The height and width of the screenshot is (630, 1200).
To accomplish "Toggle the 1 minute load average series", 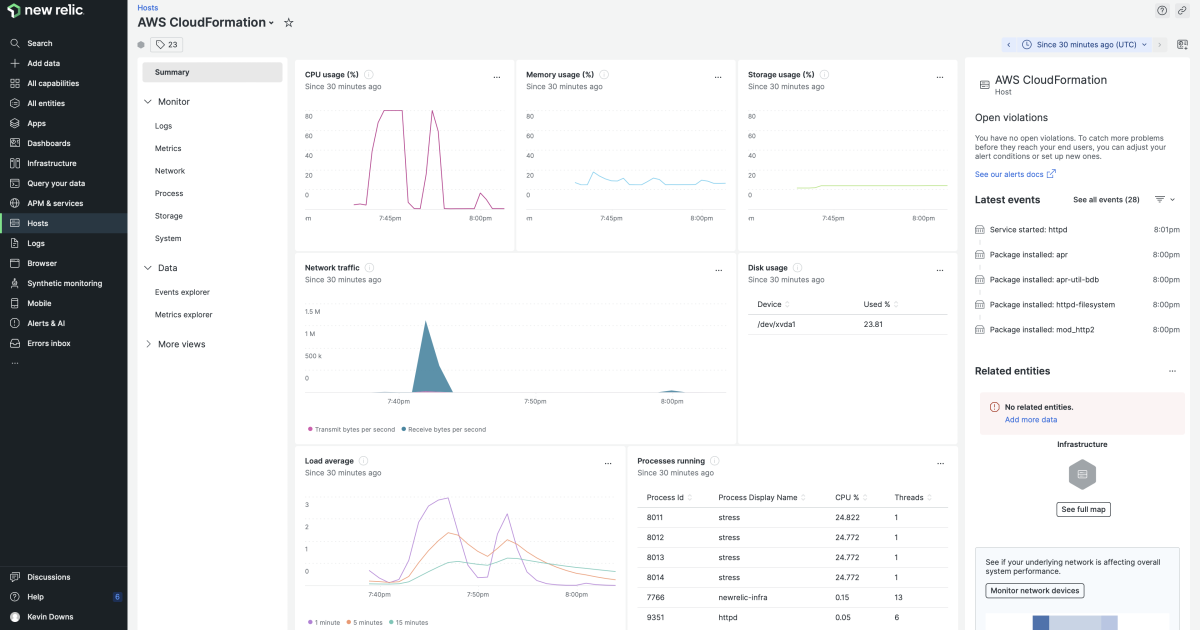I will 326,622.
